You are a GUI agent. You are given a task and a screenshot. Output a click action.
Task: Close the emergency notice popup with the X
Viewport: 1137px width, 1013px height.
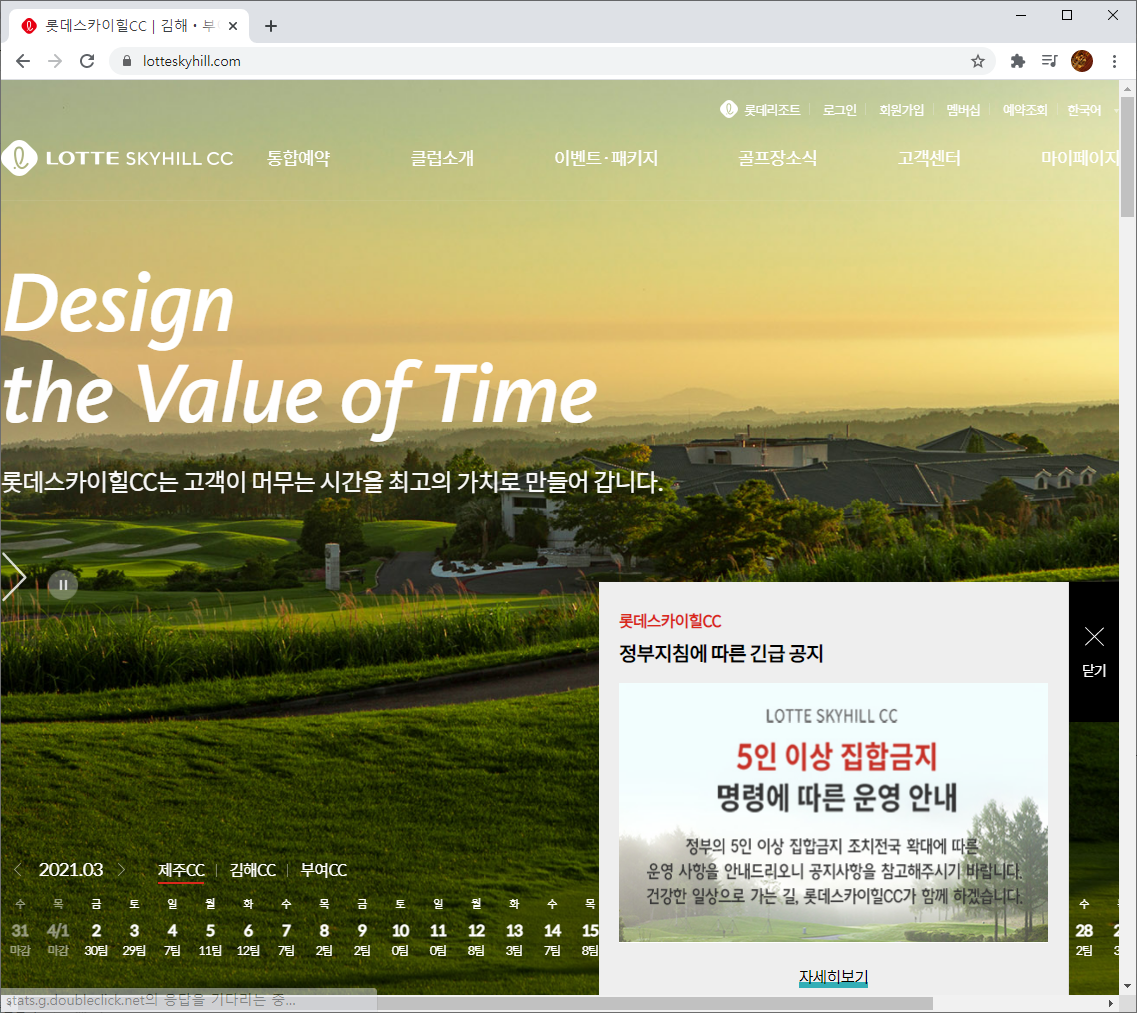[1094, 637]
